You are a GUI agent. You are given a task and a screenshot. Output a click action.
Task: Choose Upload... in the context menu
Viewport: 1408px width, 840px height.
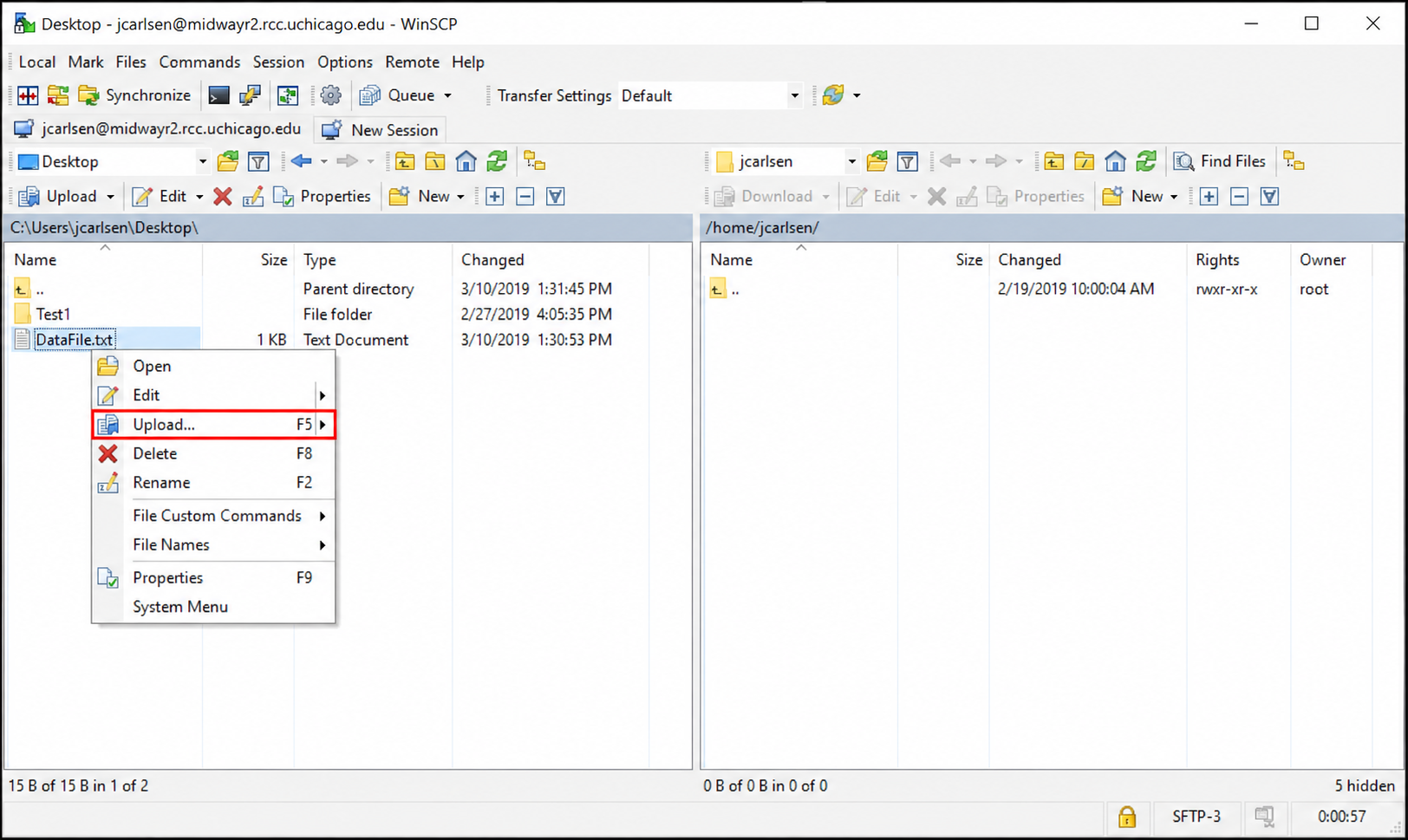click(213, 424)
